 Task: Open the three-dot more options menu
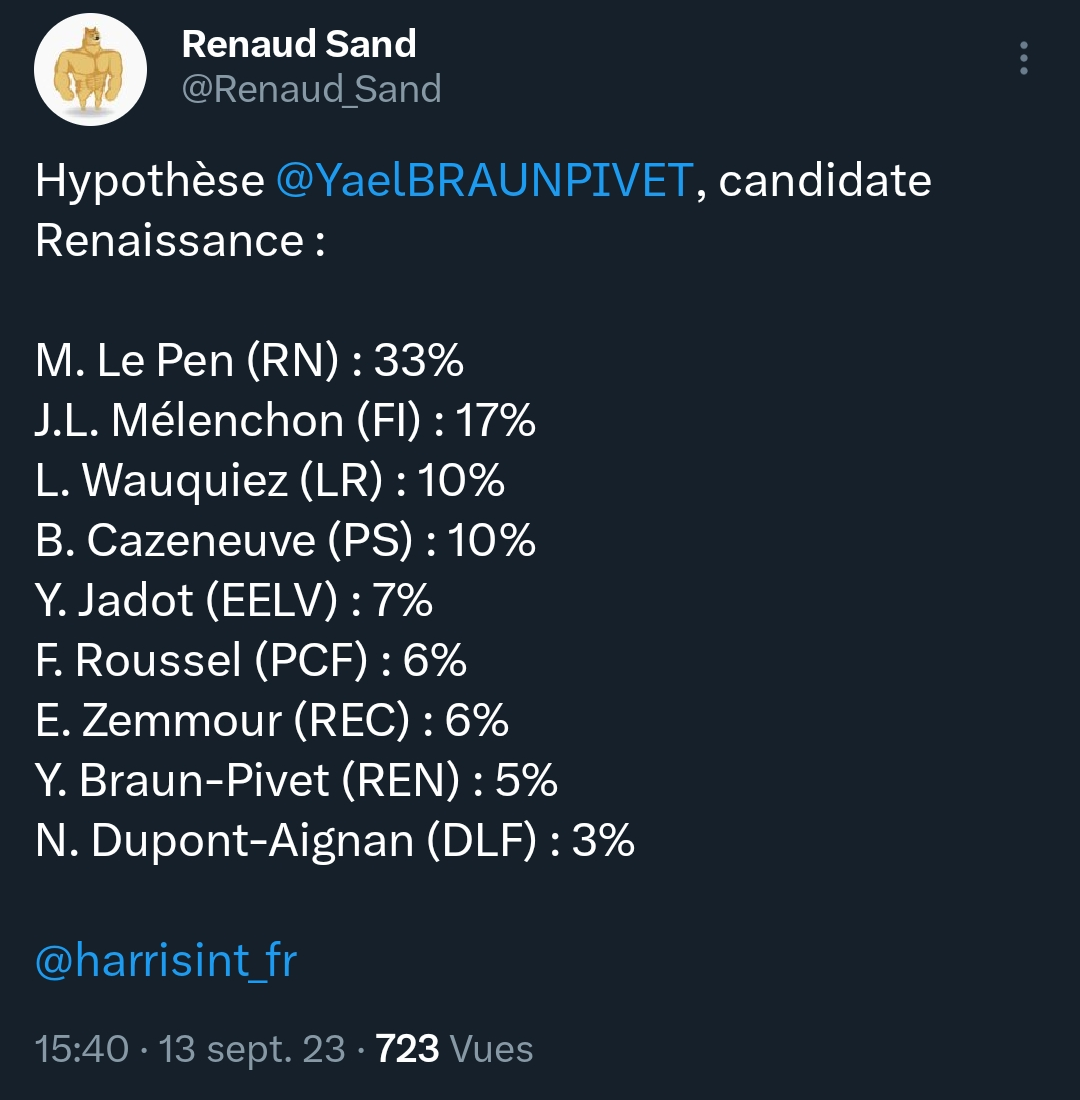pos(1023,58)
